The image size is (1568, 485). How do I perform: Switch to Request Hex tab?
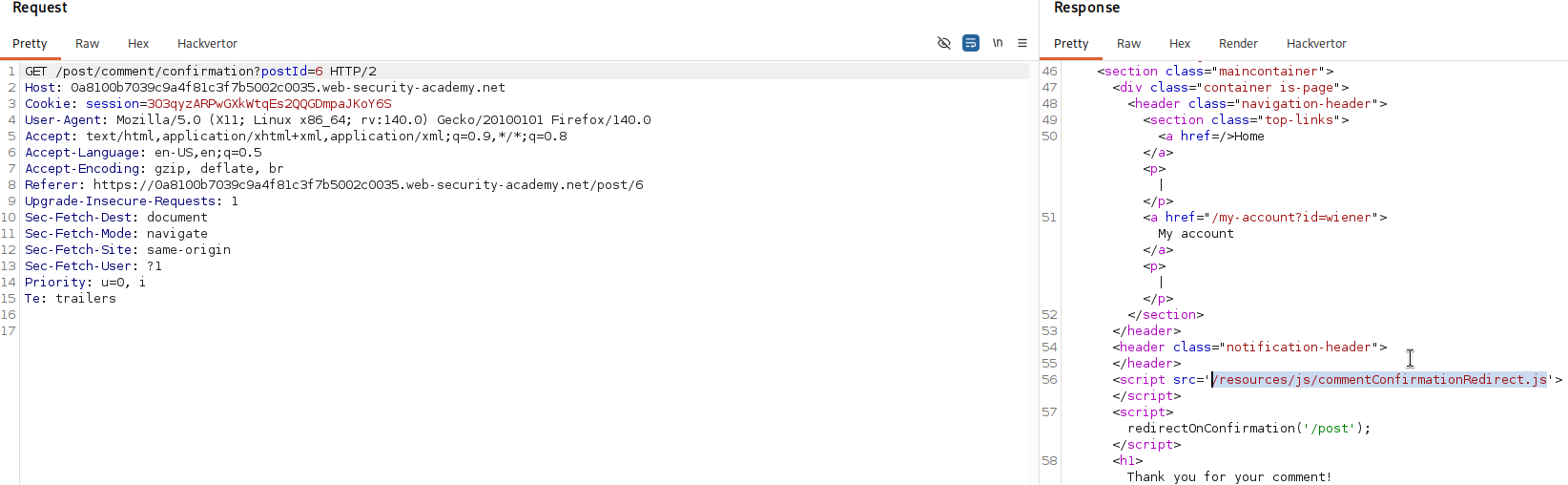[138, 43]
